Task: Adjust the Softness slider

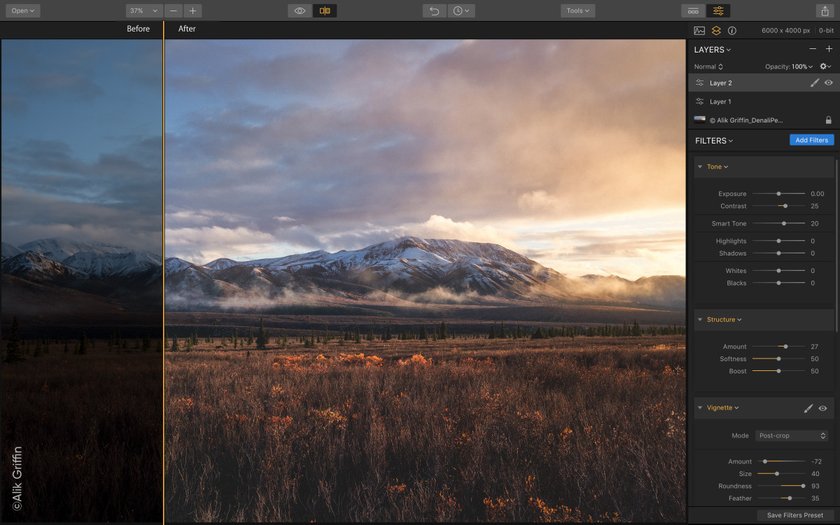Action: [x=778, y=359]
